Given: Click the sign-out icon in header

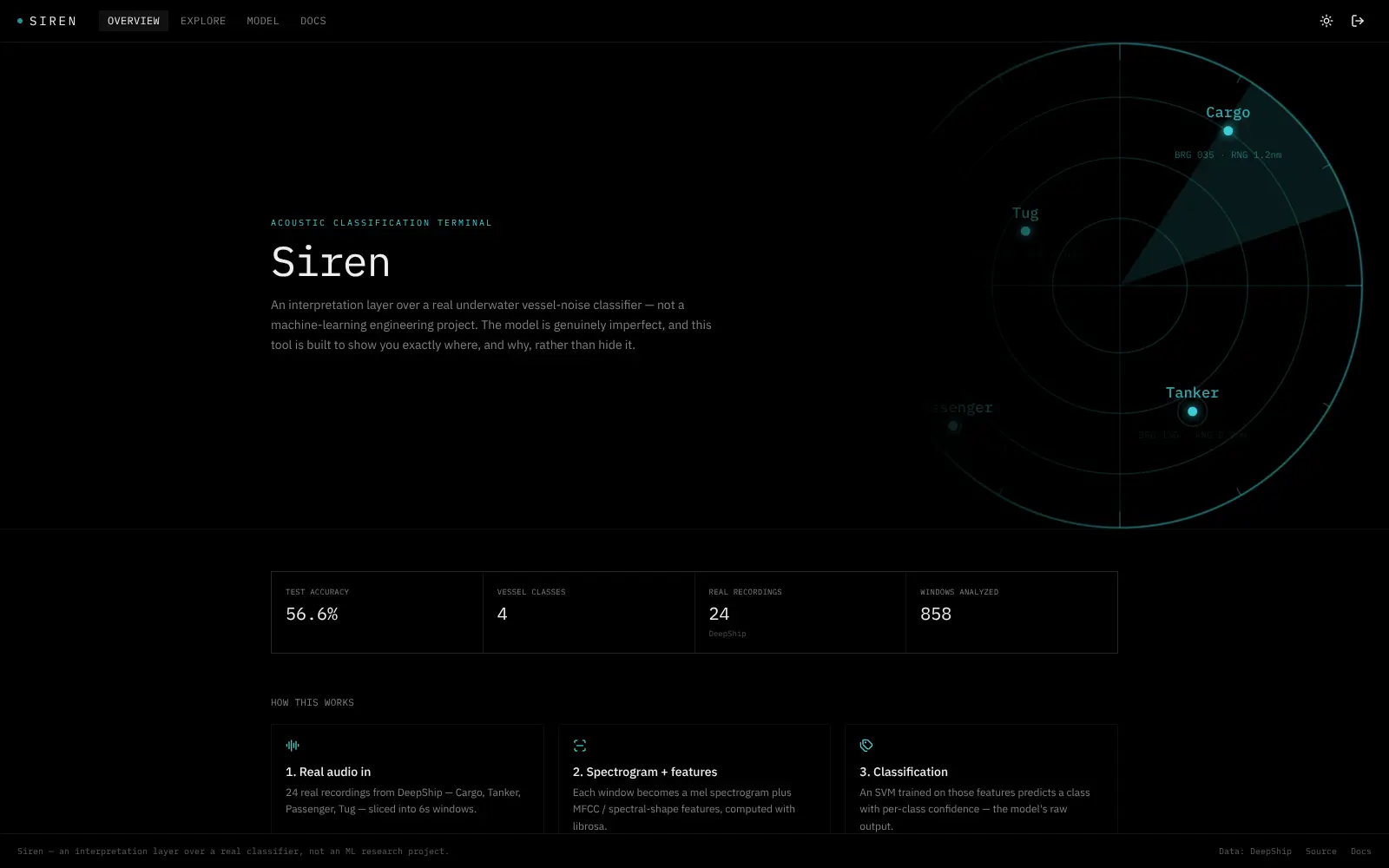Looking at the screenshot, I should (x=1358, y=21).
